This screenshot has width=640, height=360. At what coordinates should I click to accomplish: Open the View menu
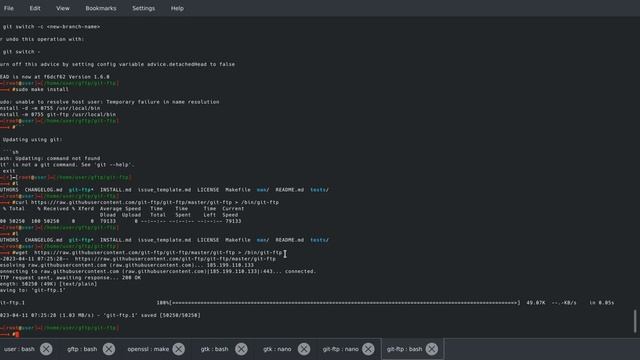pos(62,8)
